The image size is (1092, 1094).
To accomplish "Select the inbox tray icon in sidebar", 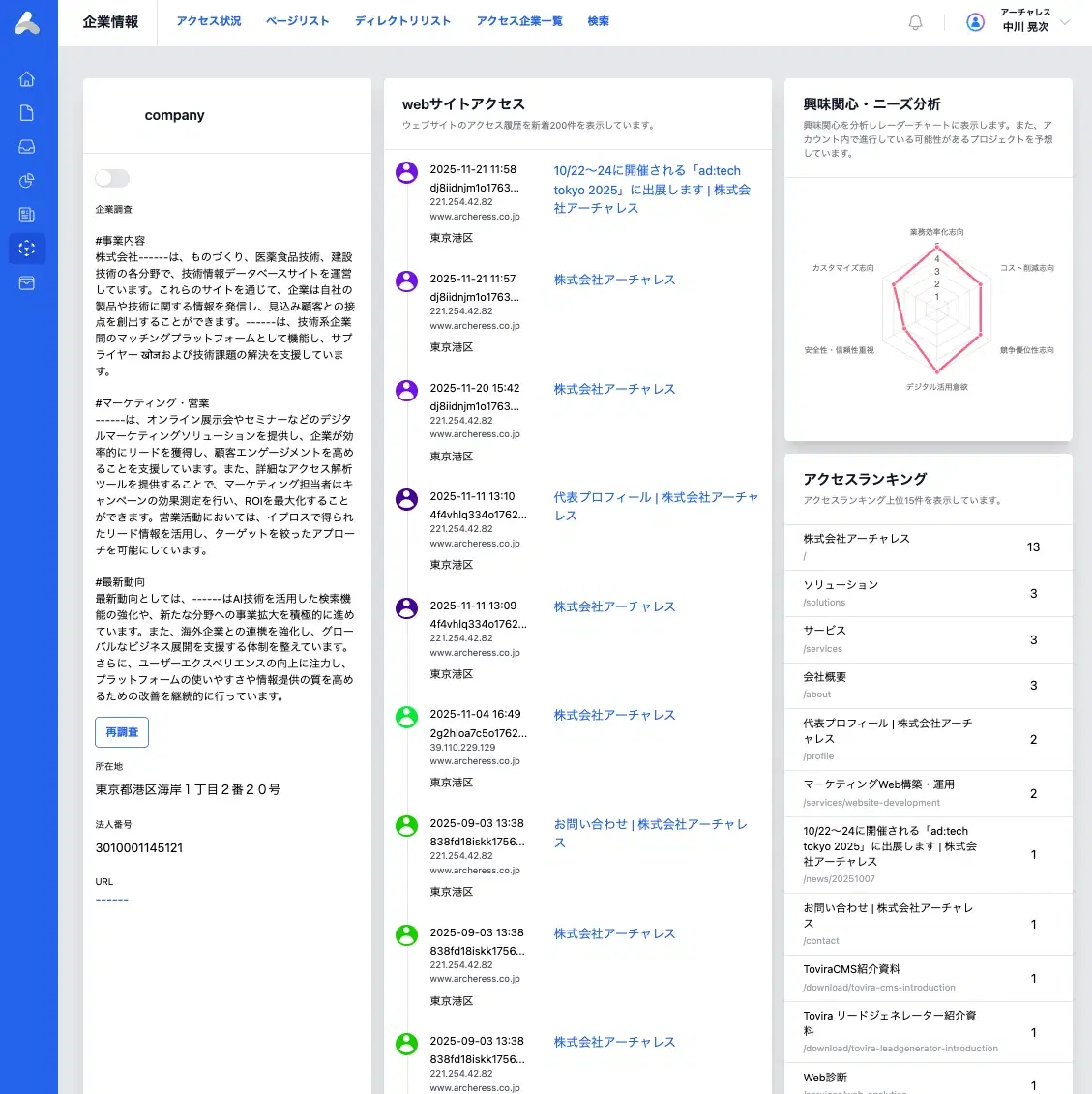I will click(x=27, y=147).
